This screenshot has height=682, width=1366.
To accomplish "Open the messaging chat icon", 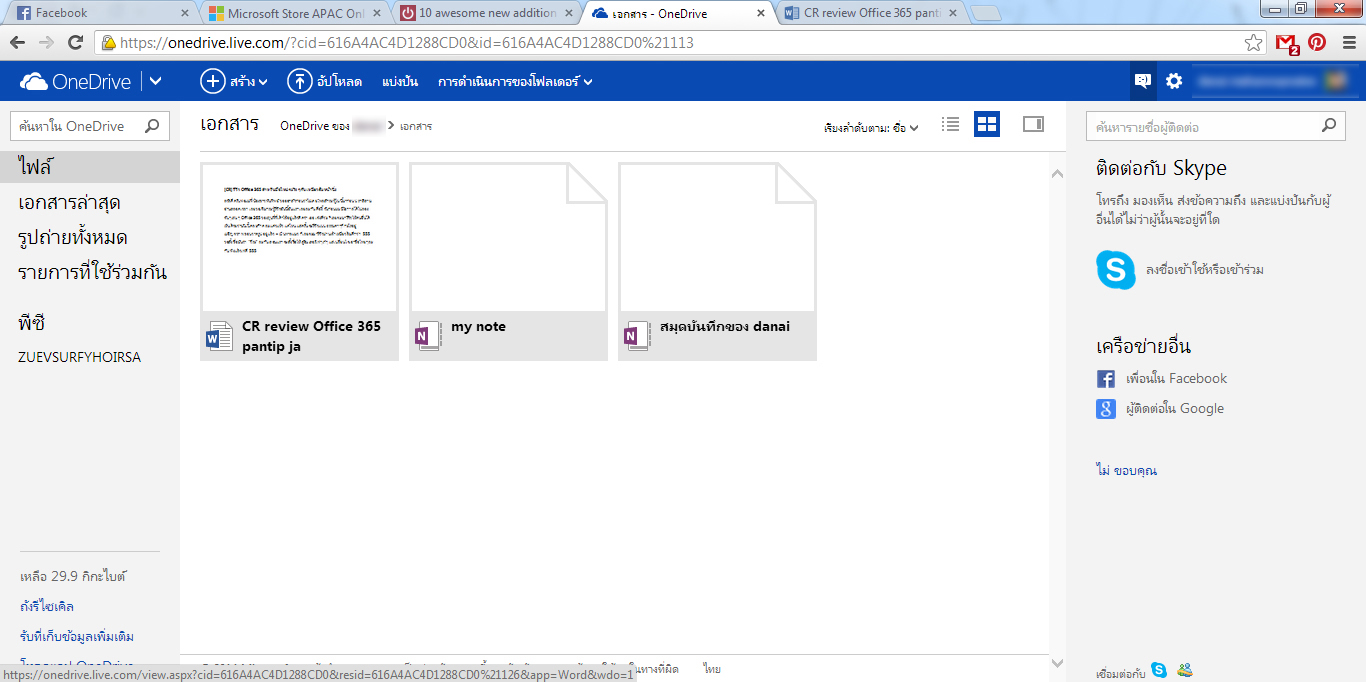I will (1143, 81).
